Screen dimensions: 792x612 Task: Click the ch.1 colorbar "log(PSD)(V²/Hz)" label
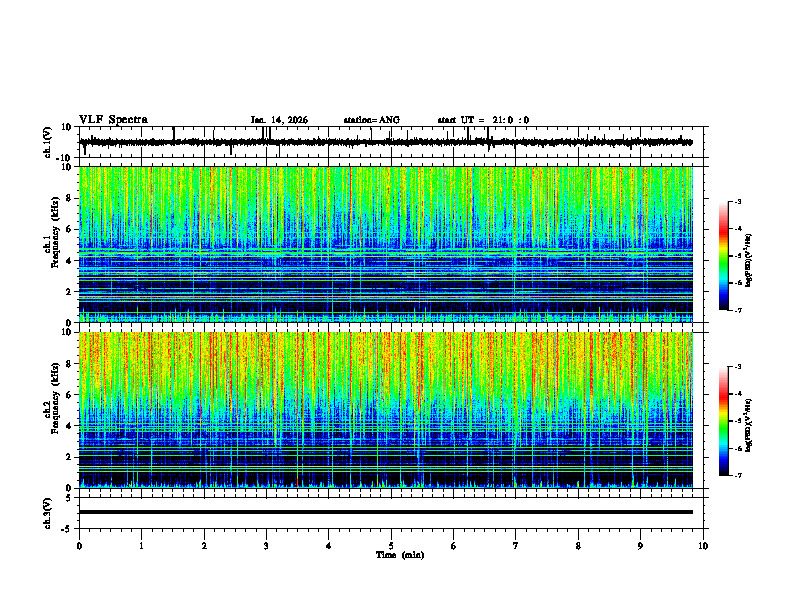click(x=748, y=260)
